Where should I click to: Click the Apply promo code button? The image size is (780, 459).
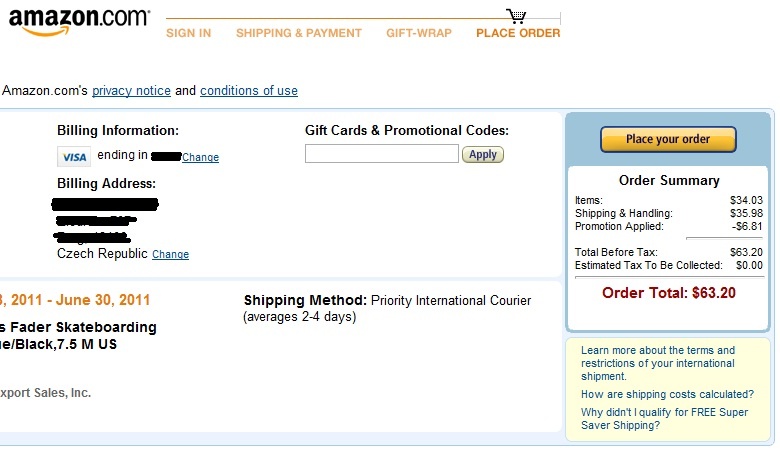coord(483,154)
